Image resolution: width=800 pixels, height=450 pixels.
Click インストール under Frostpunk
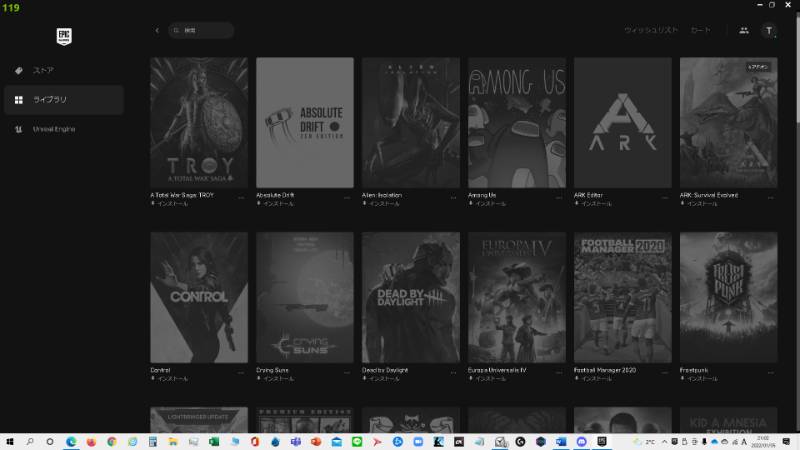tap(699, 379)
